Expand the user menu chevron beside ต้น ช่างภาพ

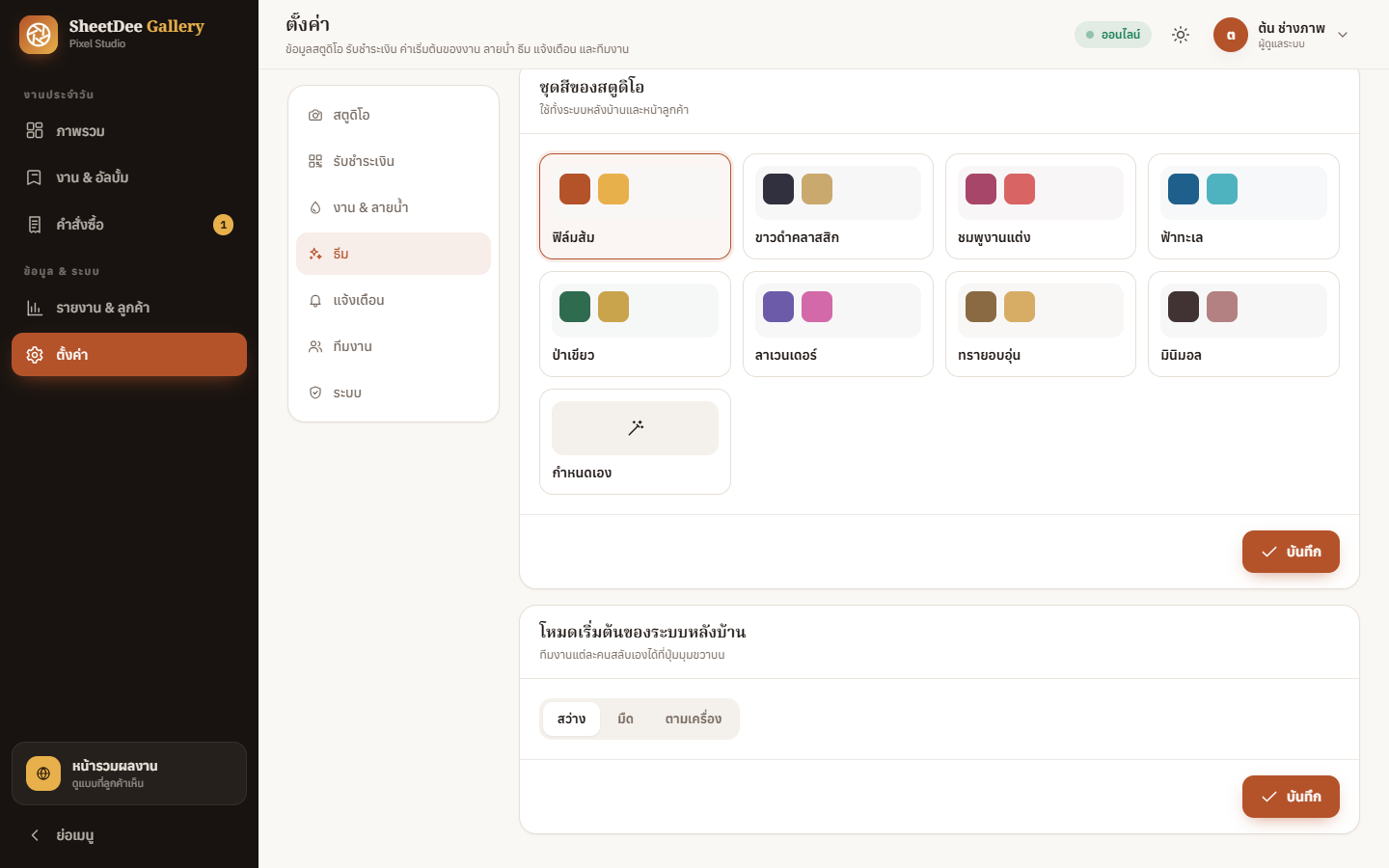click(1343, 35)
